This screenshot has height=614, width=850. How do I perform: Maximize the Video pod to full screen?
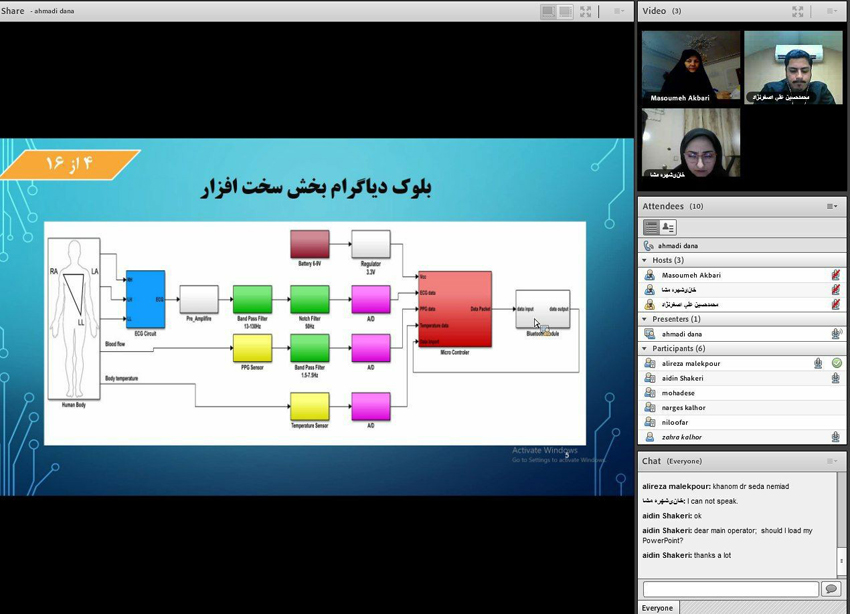point(798,11)
